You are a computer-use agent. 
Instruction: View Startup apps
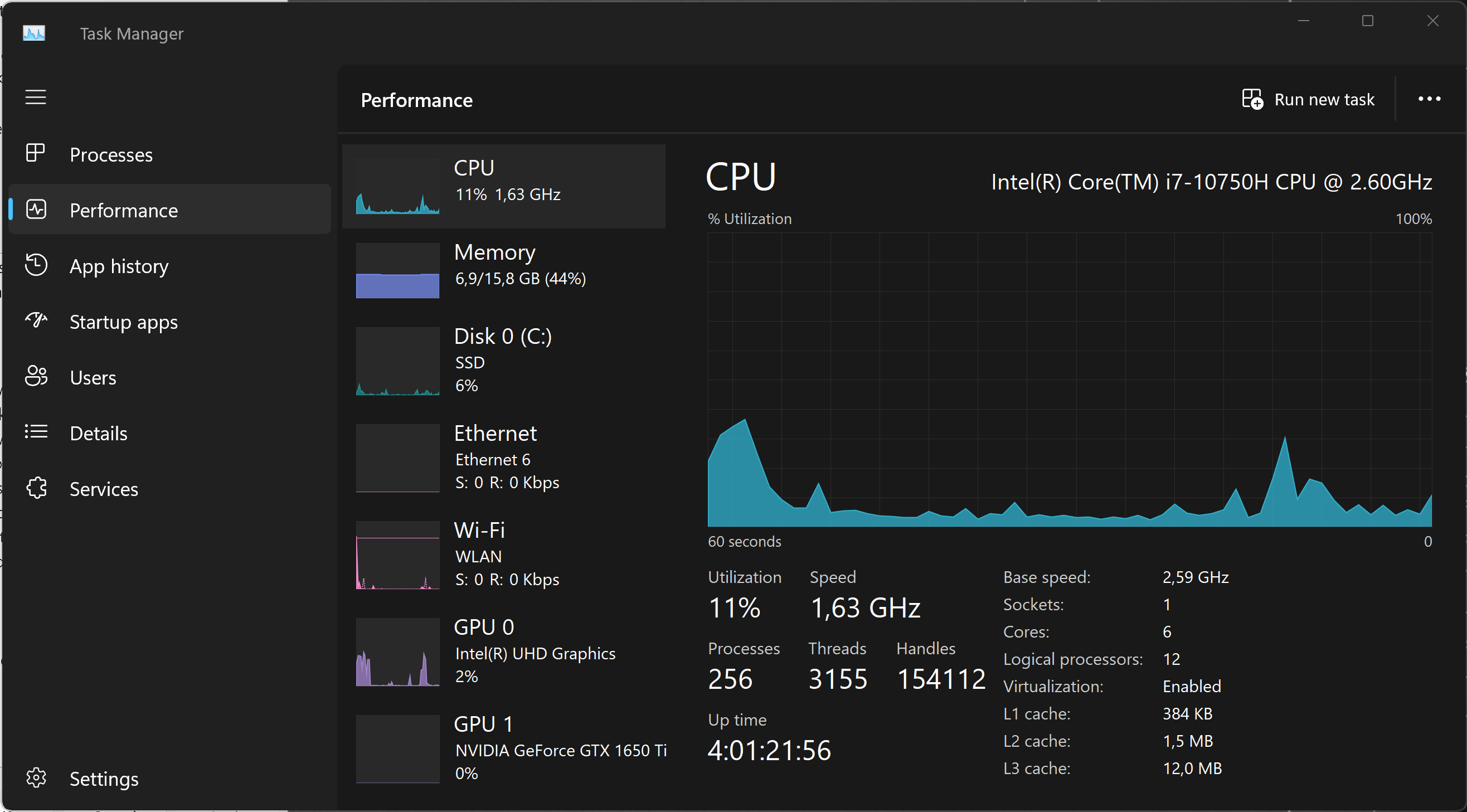[123, 322]
